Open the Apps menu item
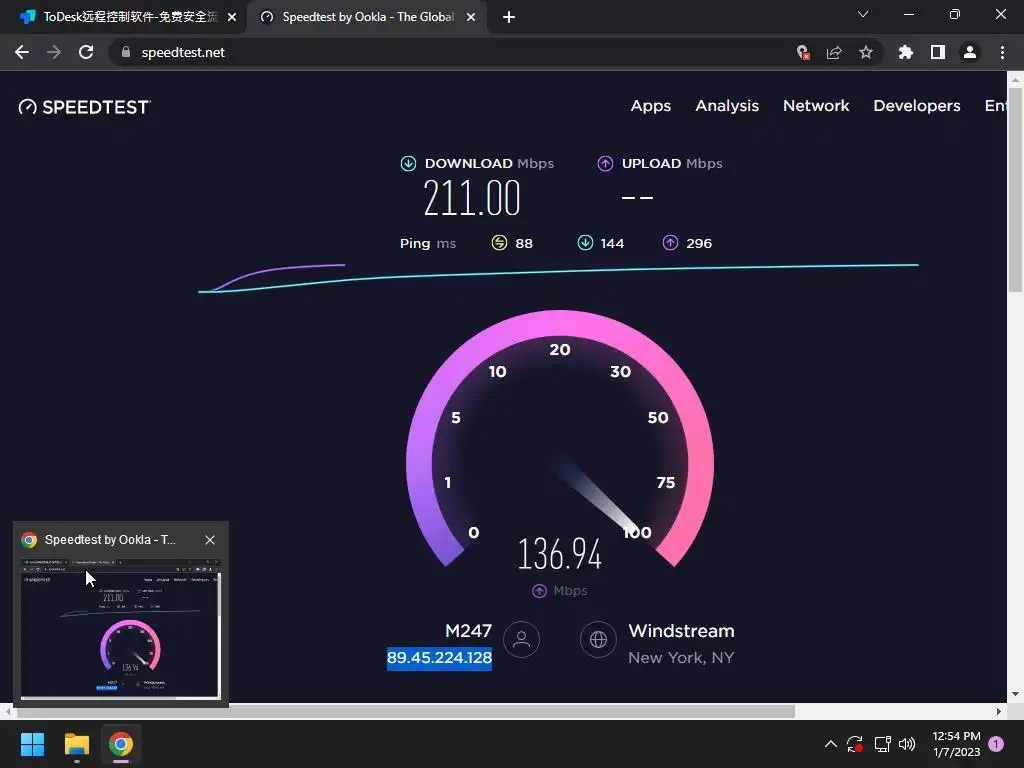The image size is (1024, 768). pyautogui.click(x=650, y=106)
